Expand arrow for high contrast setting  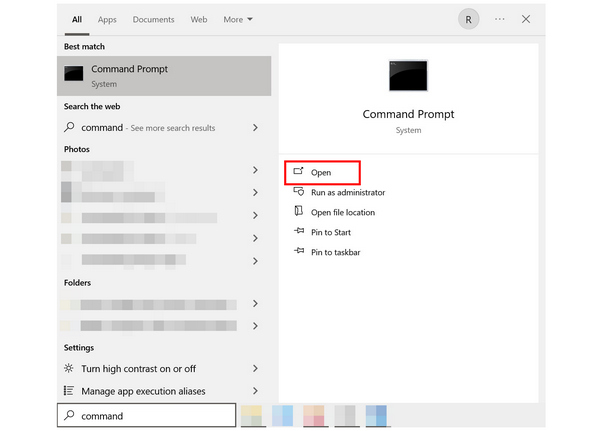coord(255,368)
